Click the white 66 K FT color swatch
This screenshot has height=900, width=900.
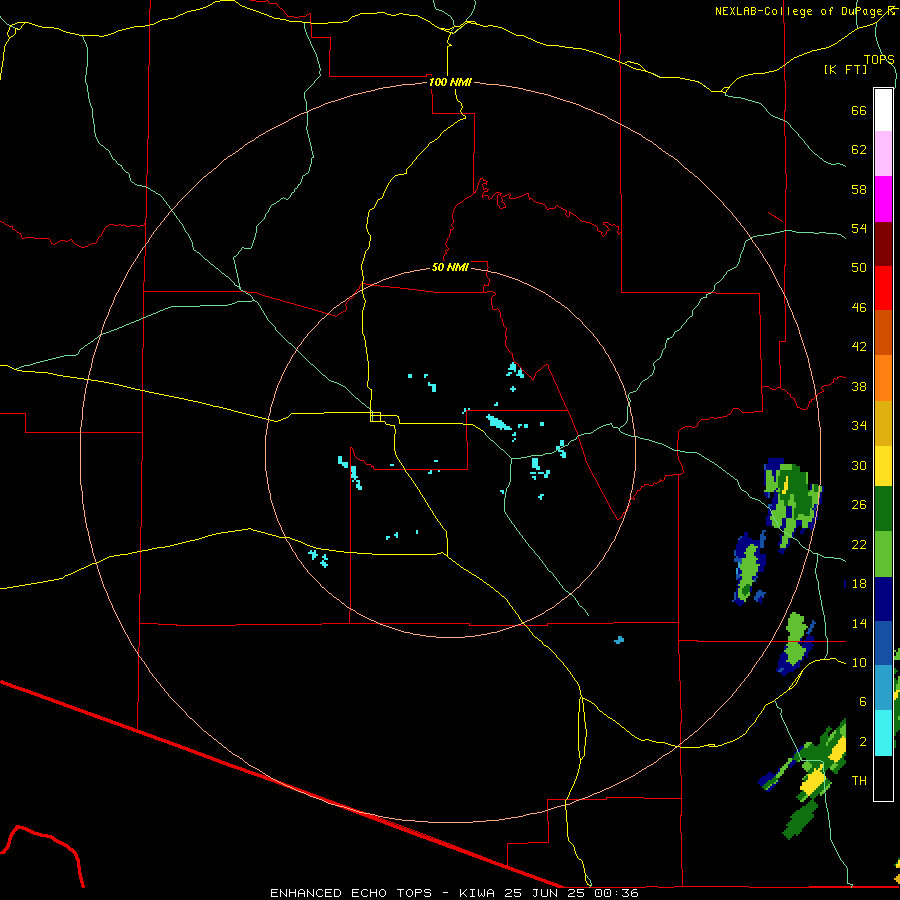[x=883, y=110]
